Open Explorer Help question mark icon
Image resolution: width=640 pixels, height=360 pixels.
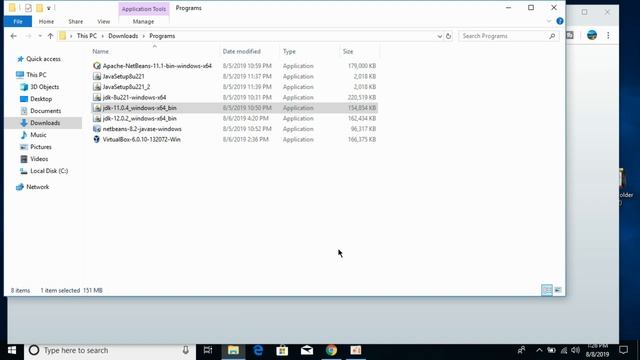(560, 21)
